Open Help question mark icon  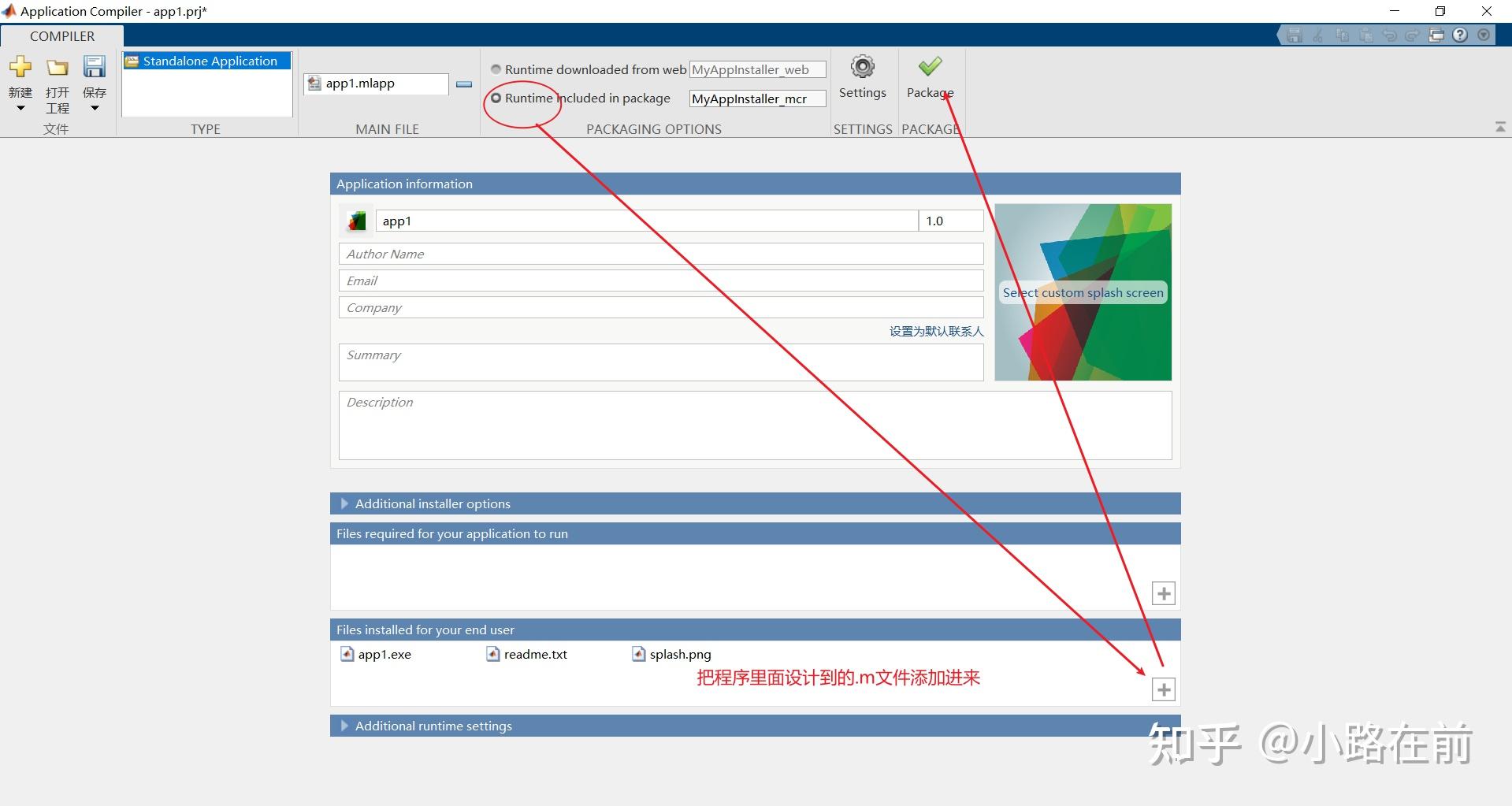tap(1460, 35)
